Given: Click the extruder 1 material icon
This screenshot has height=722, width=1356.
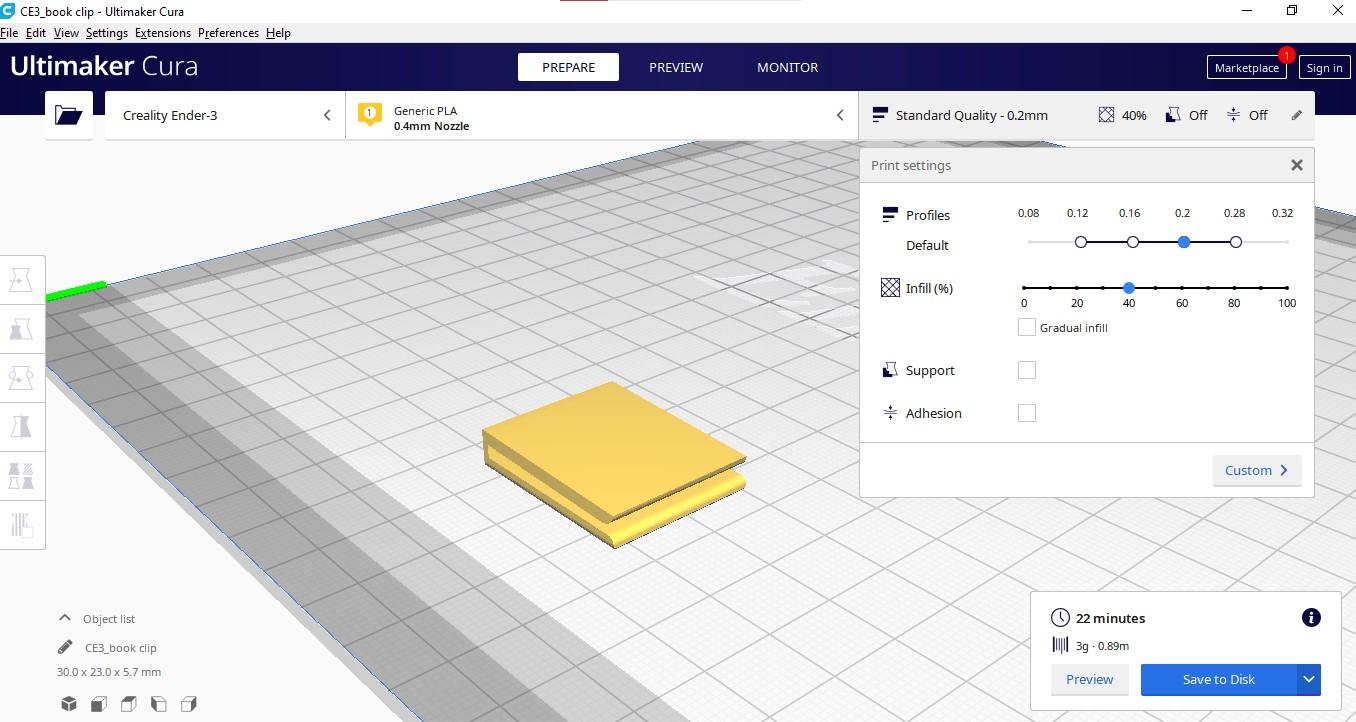Looking at the screenshot, I should click(x=370, y=115).
